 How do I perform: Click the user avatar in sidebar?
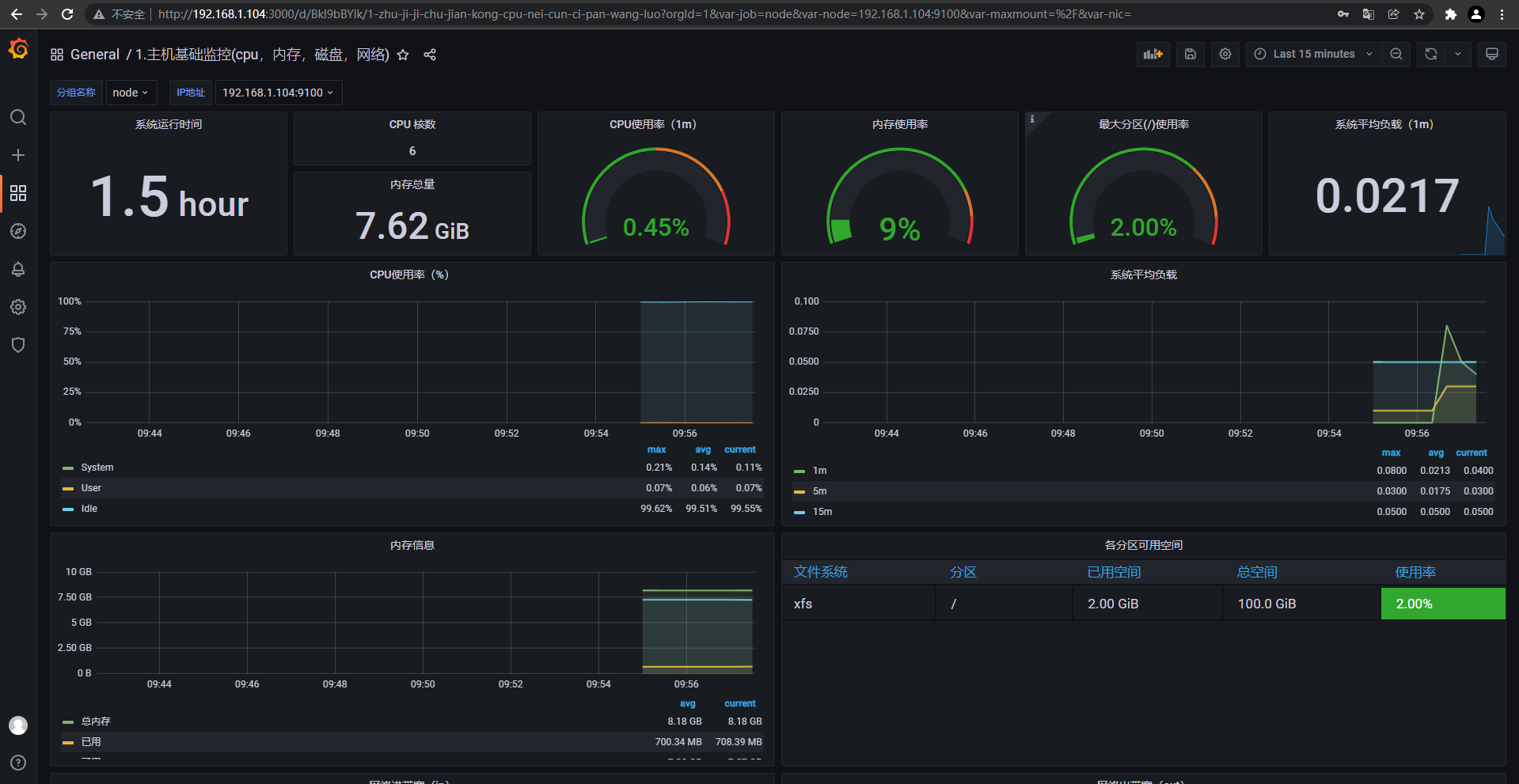(18, 725)
